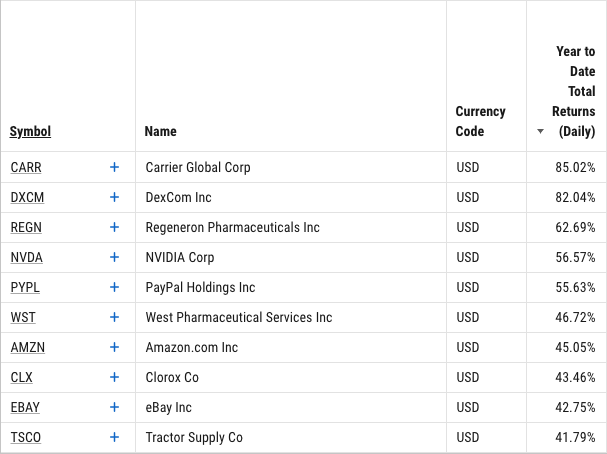Click the plus icon beside AMZN
The width and height of the screenshot is (607, 454).
coord(114,347)
